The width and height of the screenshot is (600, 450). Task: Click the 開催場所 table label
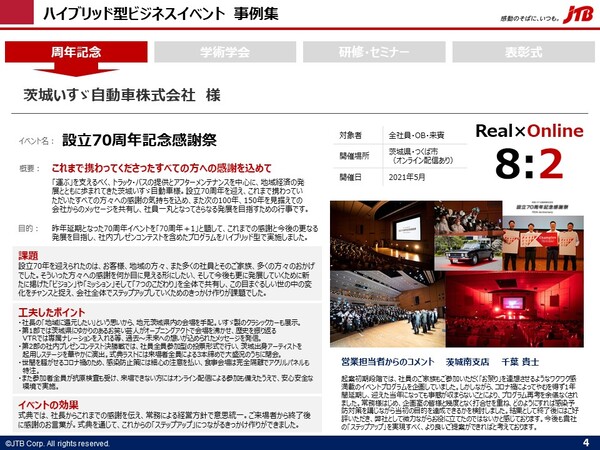tap(354, 156)
